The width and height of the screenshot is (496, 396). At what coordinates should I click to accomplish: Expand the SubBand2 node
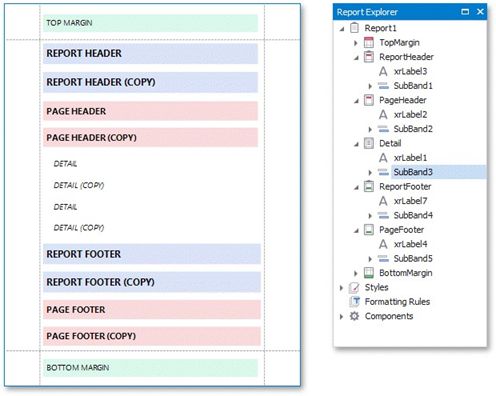[370, 129]
